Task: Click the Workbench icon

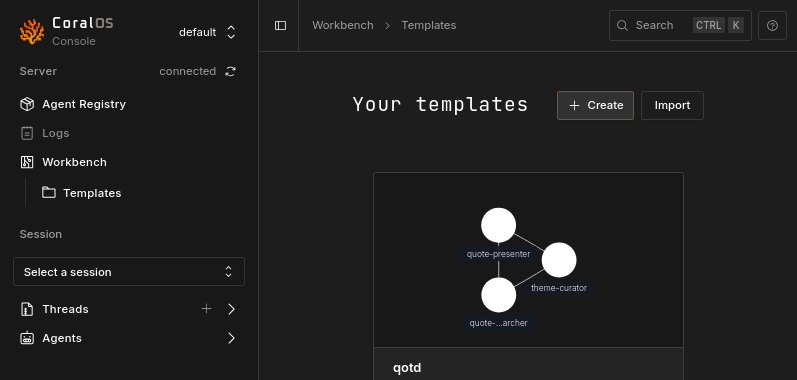Action: tap(26, 162)
